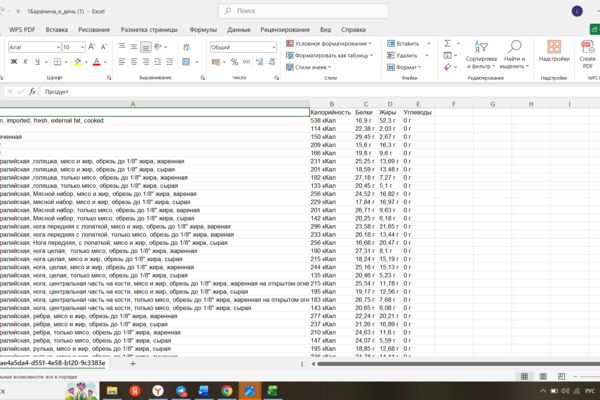Align text to middle vertically
600x400 pixels.
click(134, 47)
